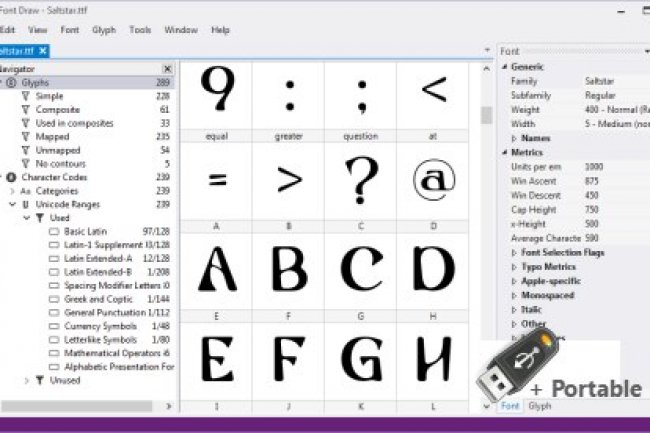Click the Glyphs icon in Navigator
This screenshot has width=650, height=433.
click(11, 83)
